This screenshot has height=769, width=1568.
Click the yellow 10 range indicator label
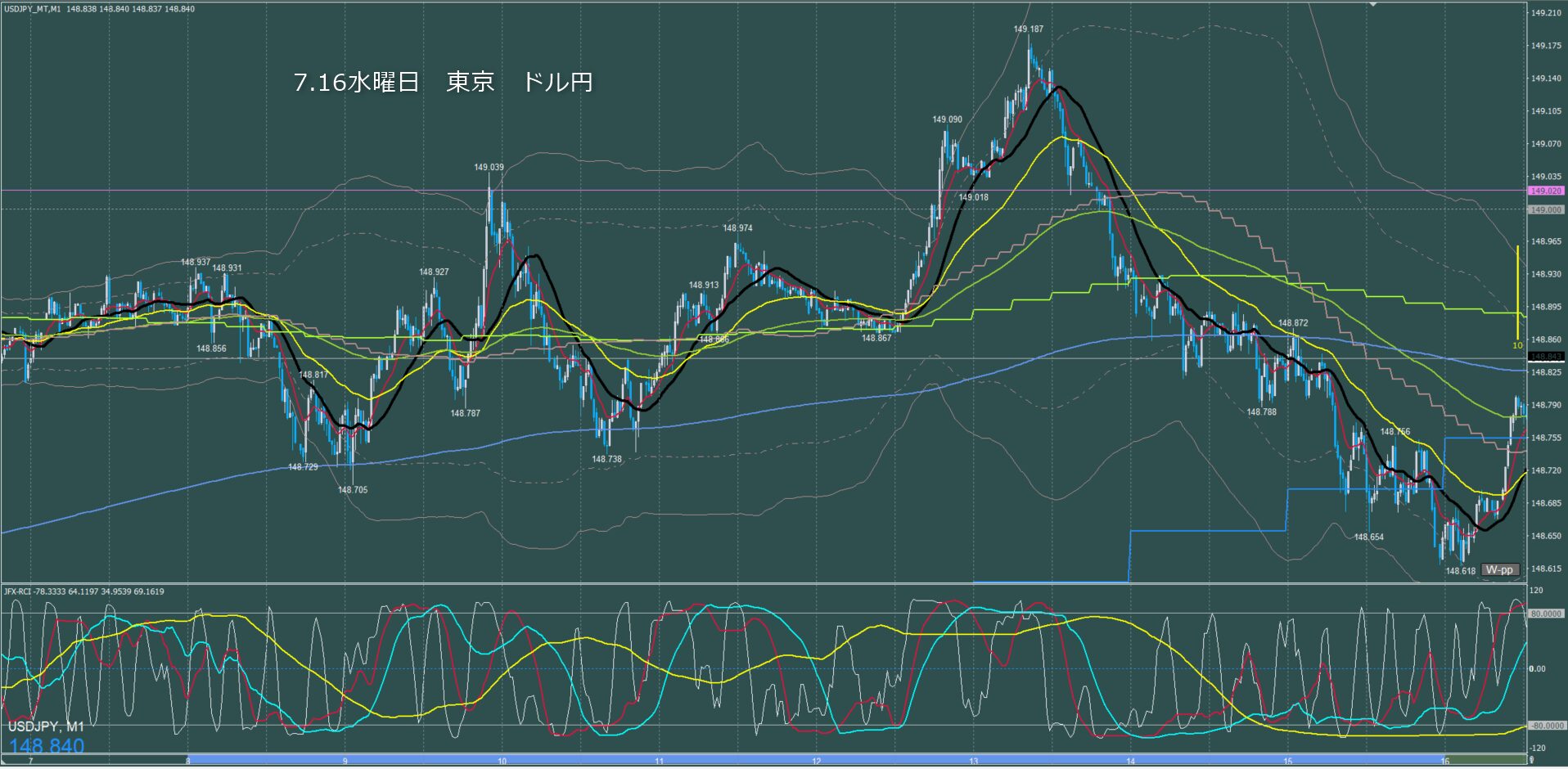(1517, 345)
